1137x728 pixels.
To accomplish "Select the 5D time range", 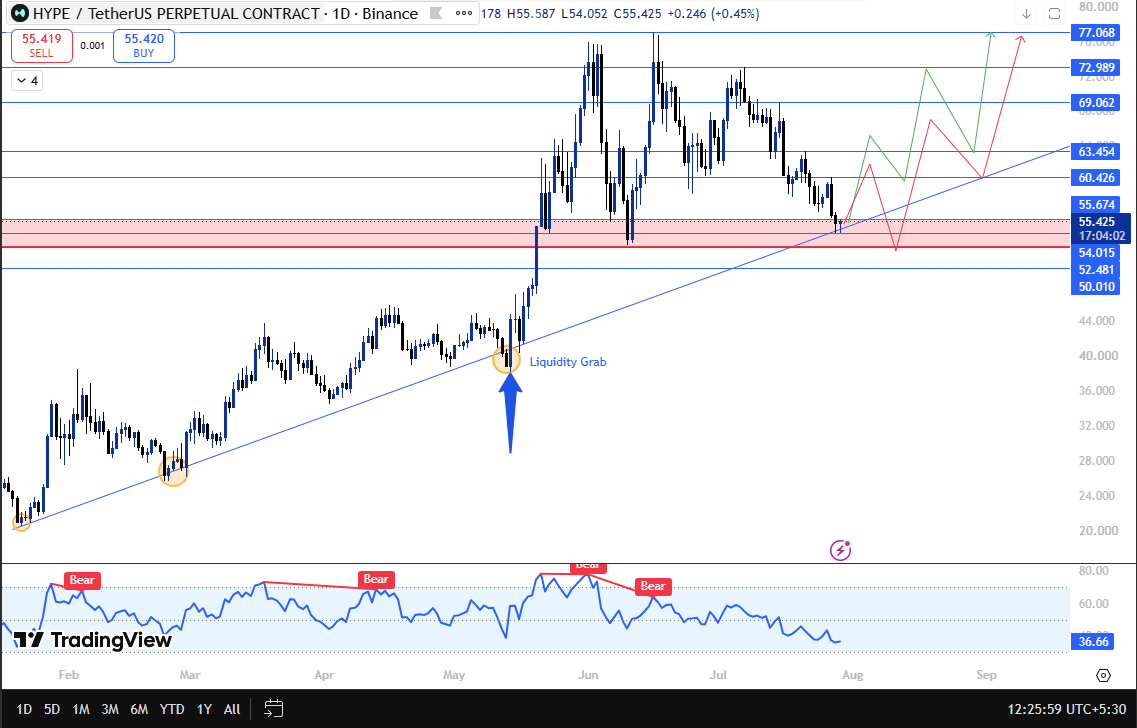I will (52, 709).
